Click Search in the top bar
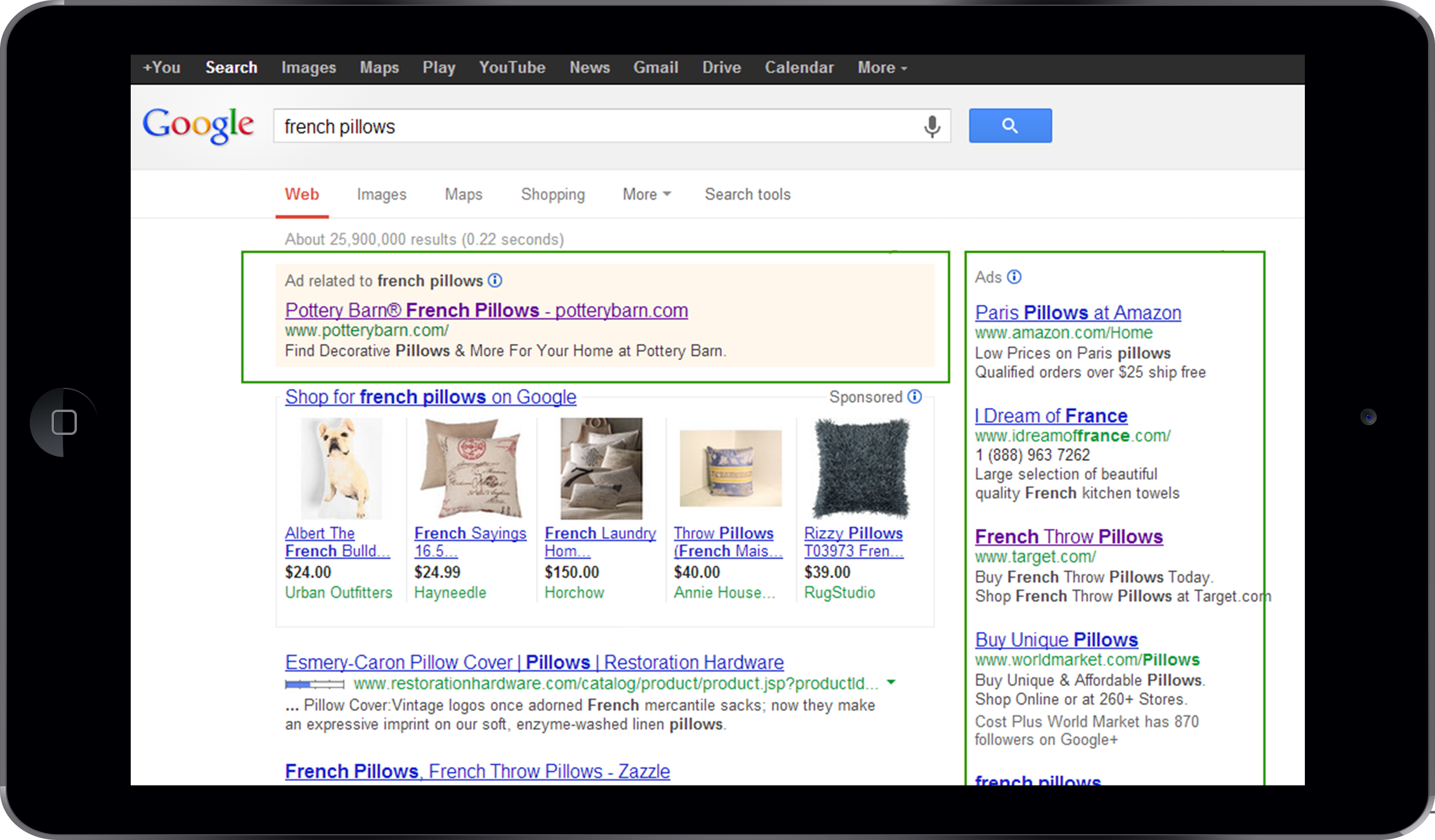The width and height of the screenshot is (1435, 840). click(x=232, y=68)
